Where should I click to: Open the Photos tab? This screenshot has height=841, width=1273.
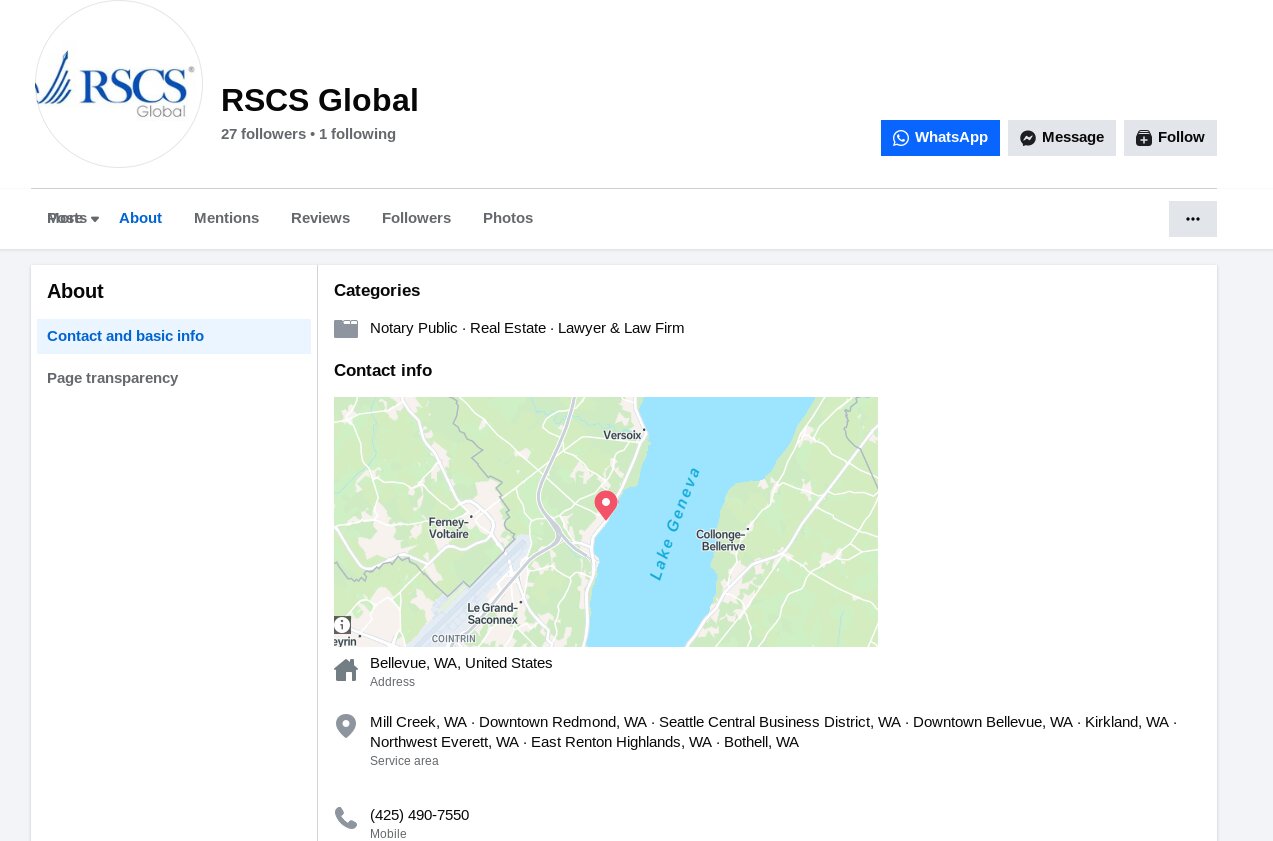(x=508, y=218)
